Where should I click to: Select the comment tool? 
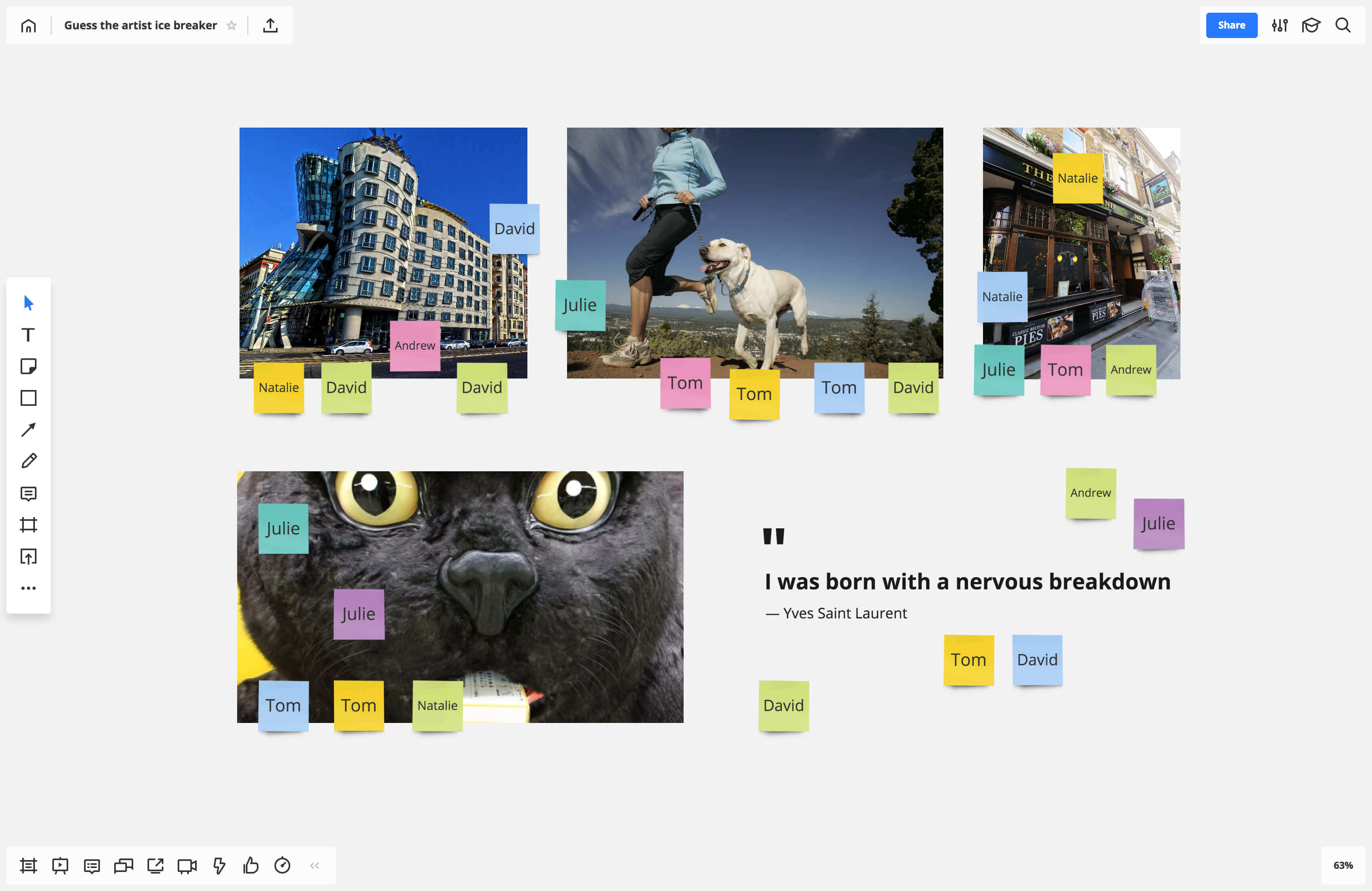coord(28,493)
